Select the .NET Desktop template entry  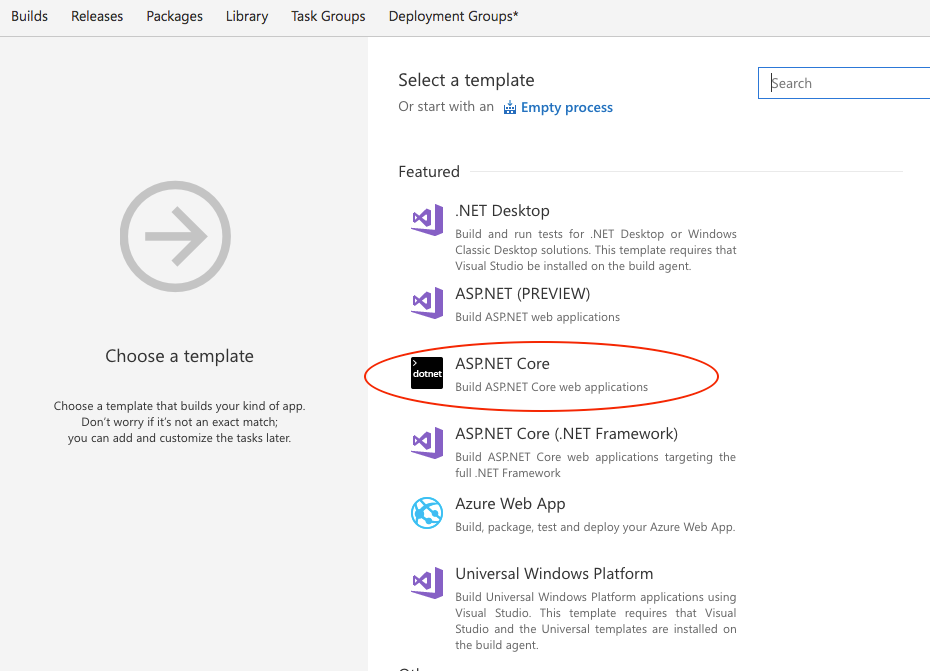[x=501, y=210]
